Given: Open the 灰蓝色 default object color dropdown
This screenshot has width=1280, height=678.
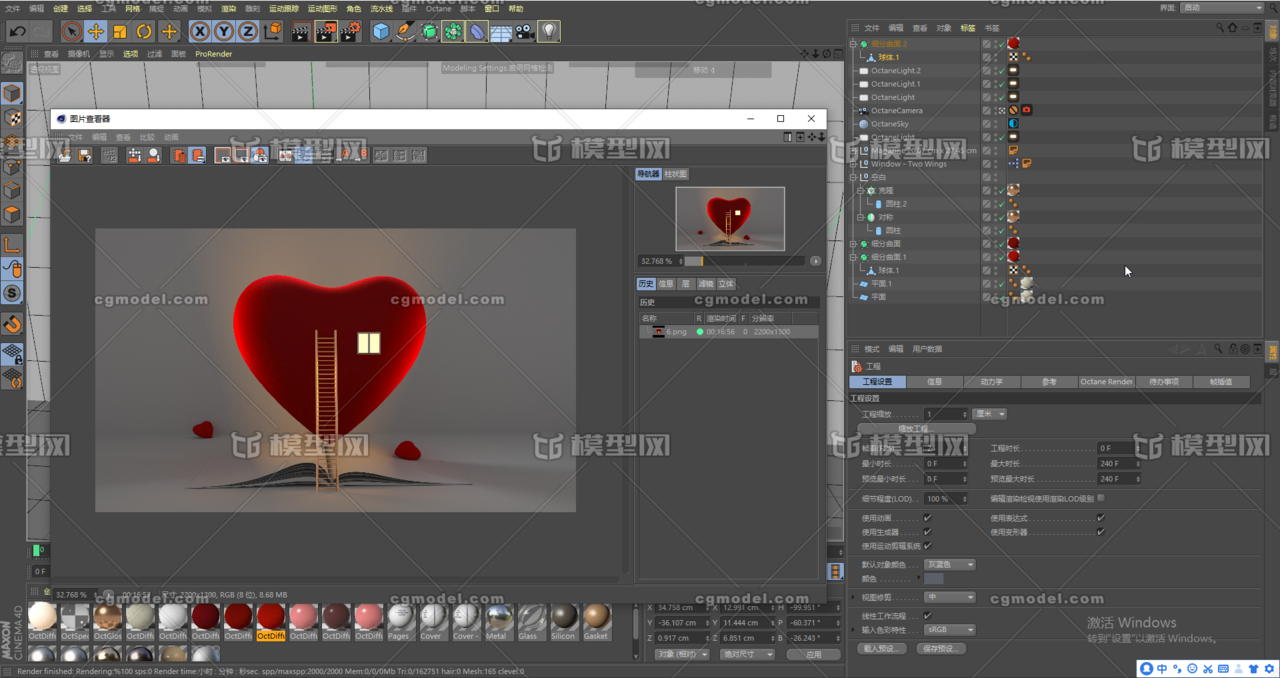Looking at the screenshot, I should pyautogui.click(x=950, y=564).
